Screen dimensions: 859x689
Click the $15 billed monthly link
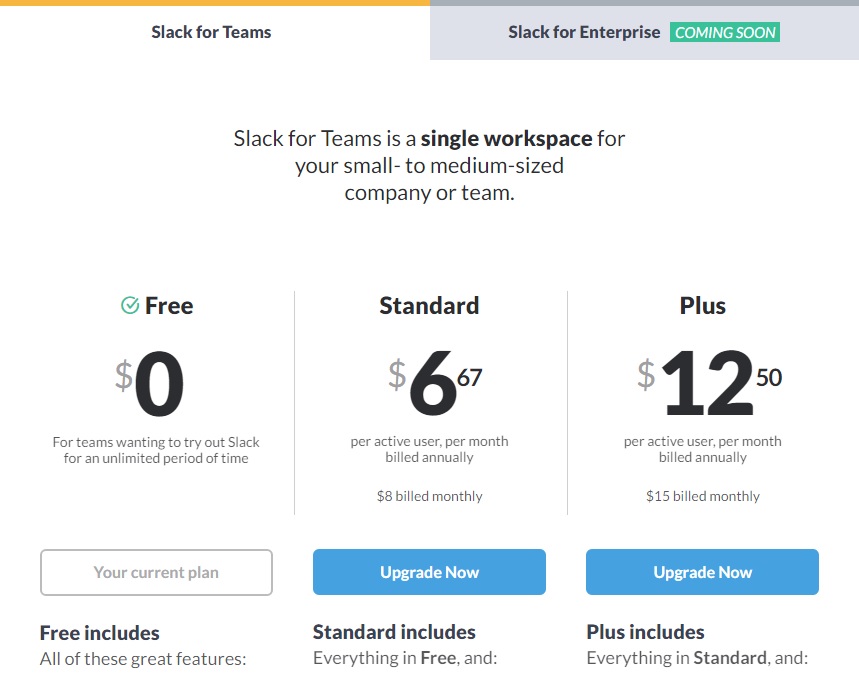[702, 495]
